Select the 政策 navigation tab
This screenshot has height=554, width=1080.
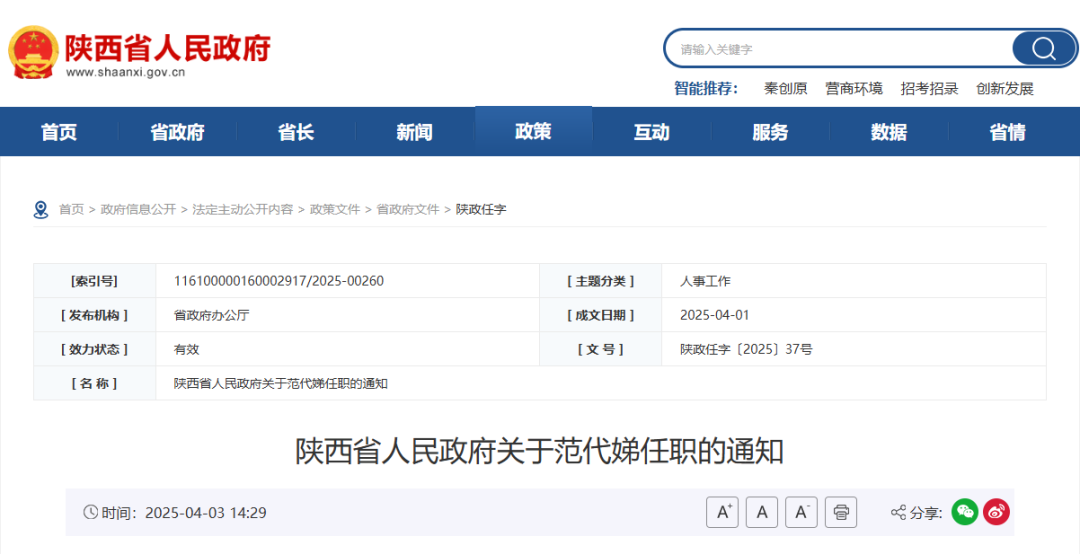pos(533,131)
